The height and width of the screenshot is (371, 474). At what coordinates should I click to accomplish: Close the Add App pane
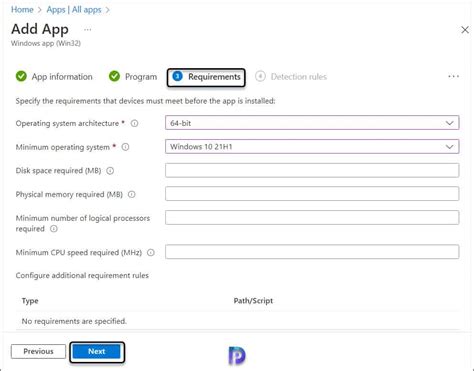click(465, 30)
